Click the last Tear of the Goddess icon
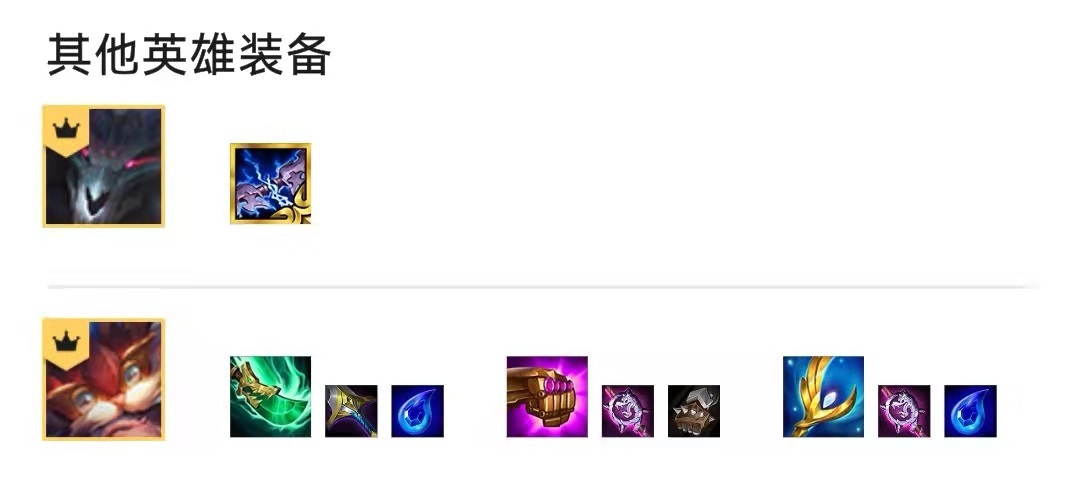The height and width of the screenshot is (502, 1080). click(x=970, y=411)
